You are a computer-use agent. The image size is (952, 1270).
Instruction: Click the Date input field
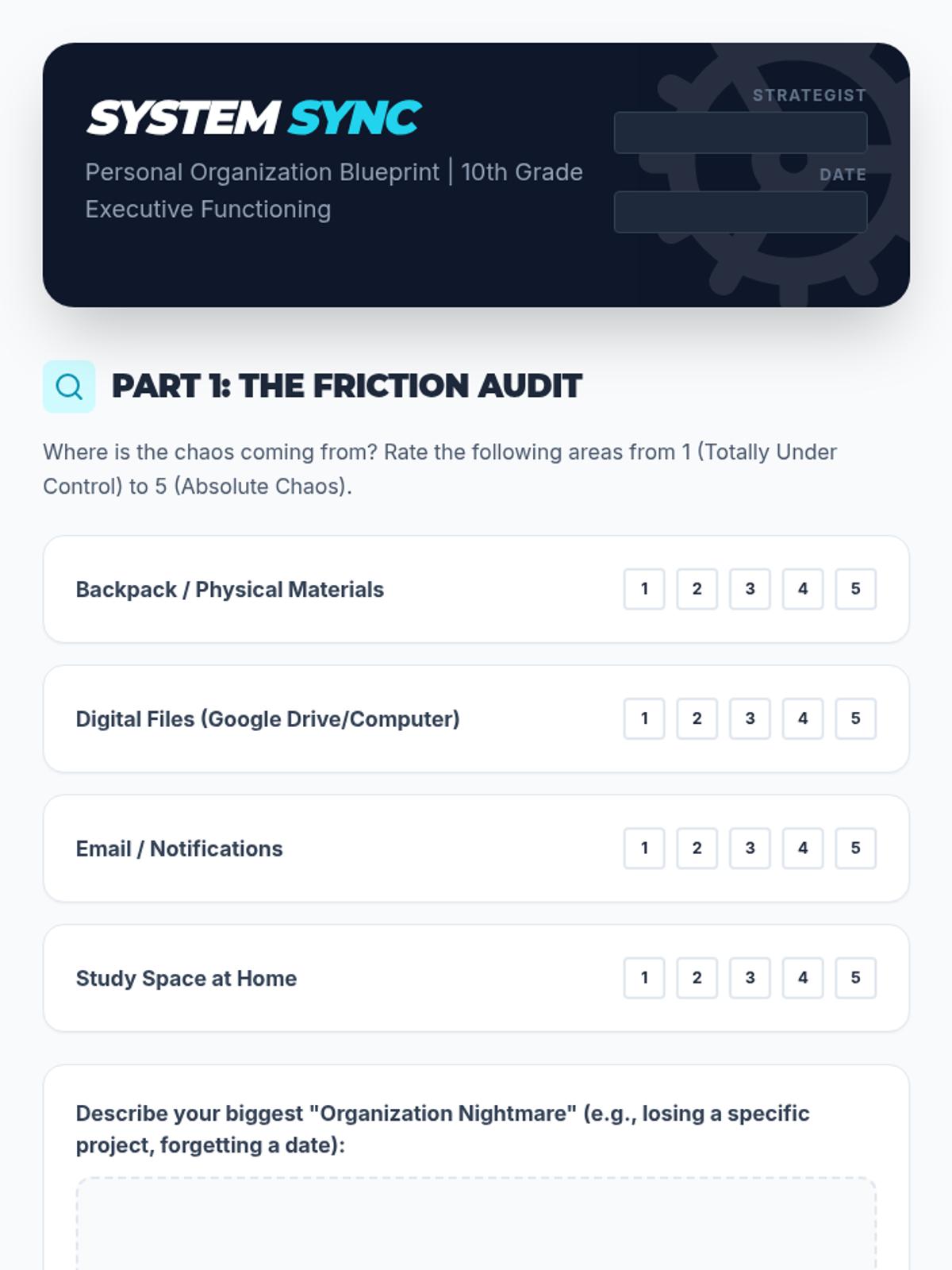(740, 212)
